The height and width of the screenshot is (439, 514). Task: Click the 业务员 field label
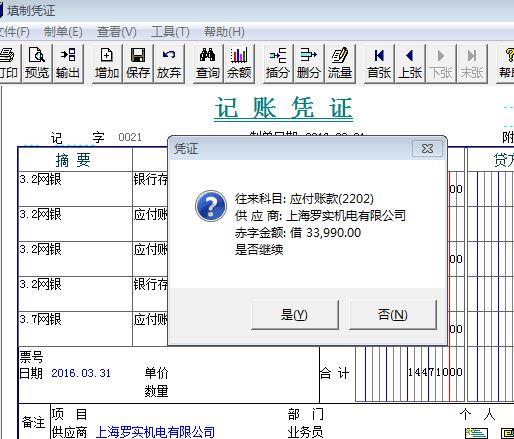(x=305, y=432)
